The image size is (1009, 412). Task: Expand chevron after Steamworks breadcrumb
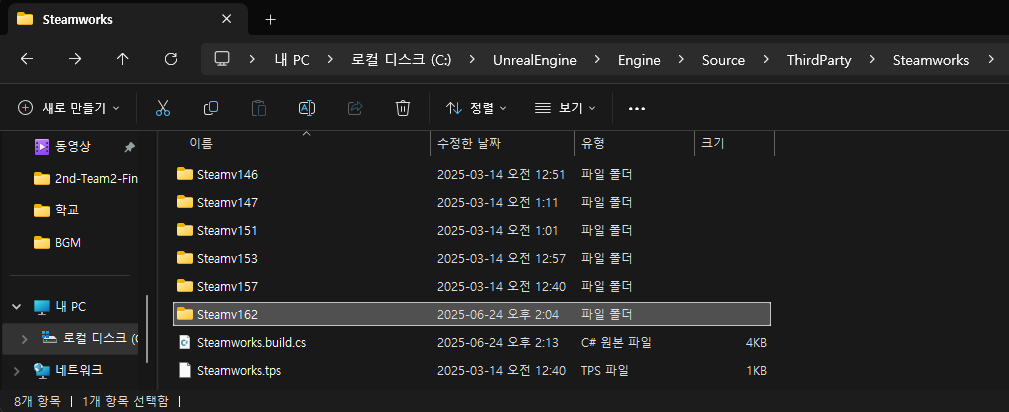coord(990,60)
